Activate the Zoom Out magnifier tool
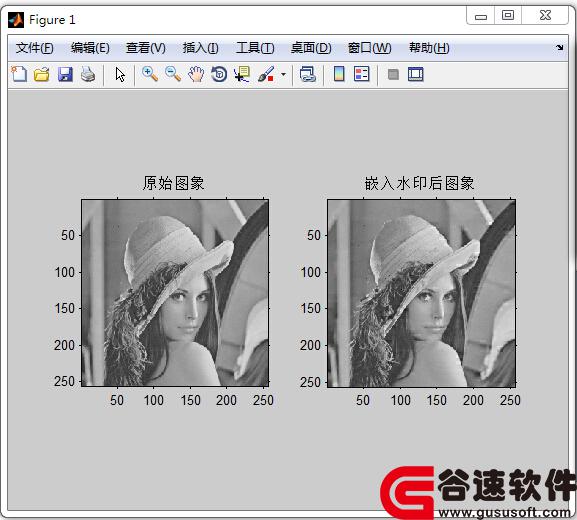 [x=173, y=74]
